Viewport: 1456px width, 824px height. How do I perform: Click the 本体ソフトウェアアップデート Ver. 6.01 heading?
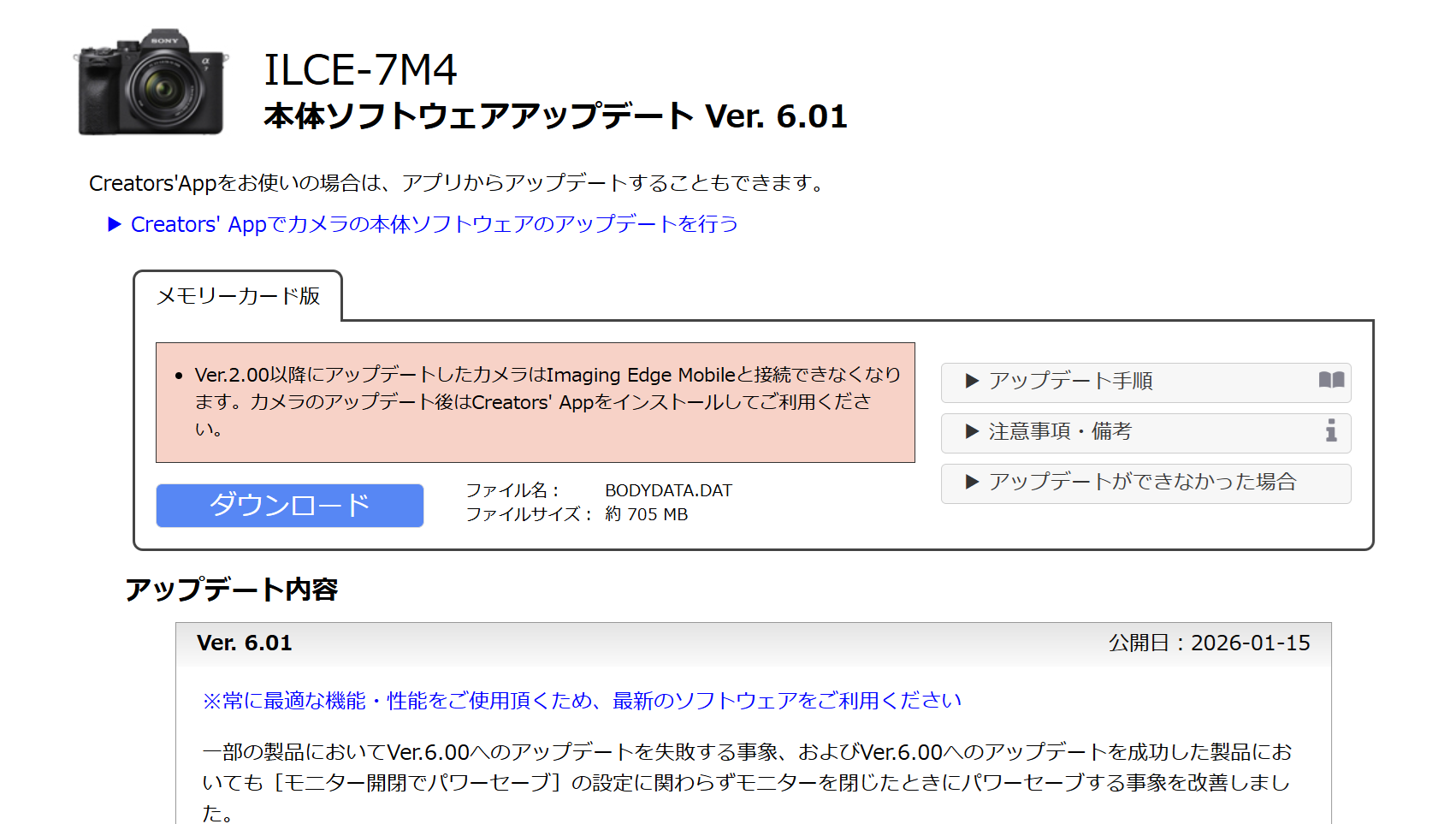[555, 116]
